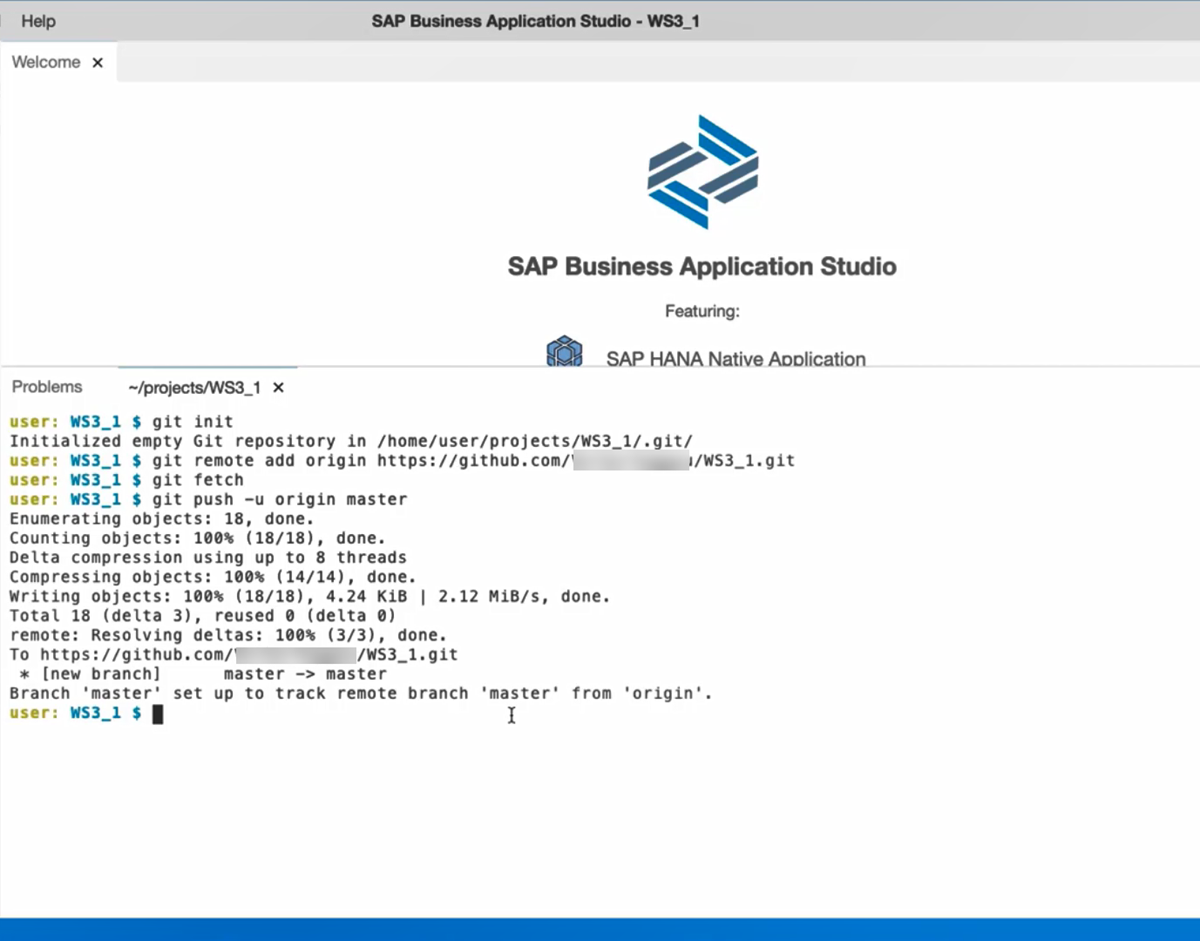Click the 'Total 18 (delta 3)' line
Image resolution: width=1200 pixels, height=941 pixels.
203,615
